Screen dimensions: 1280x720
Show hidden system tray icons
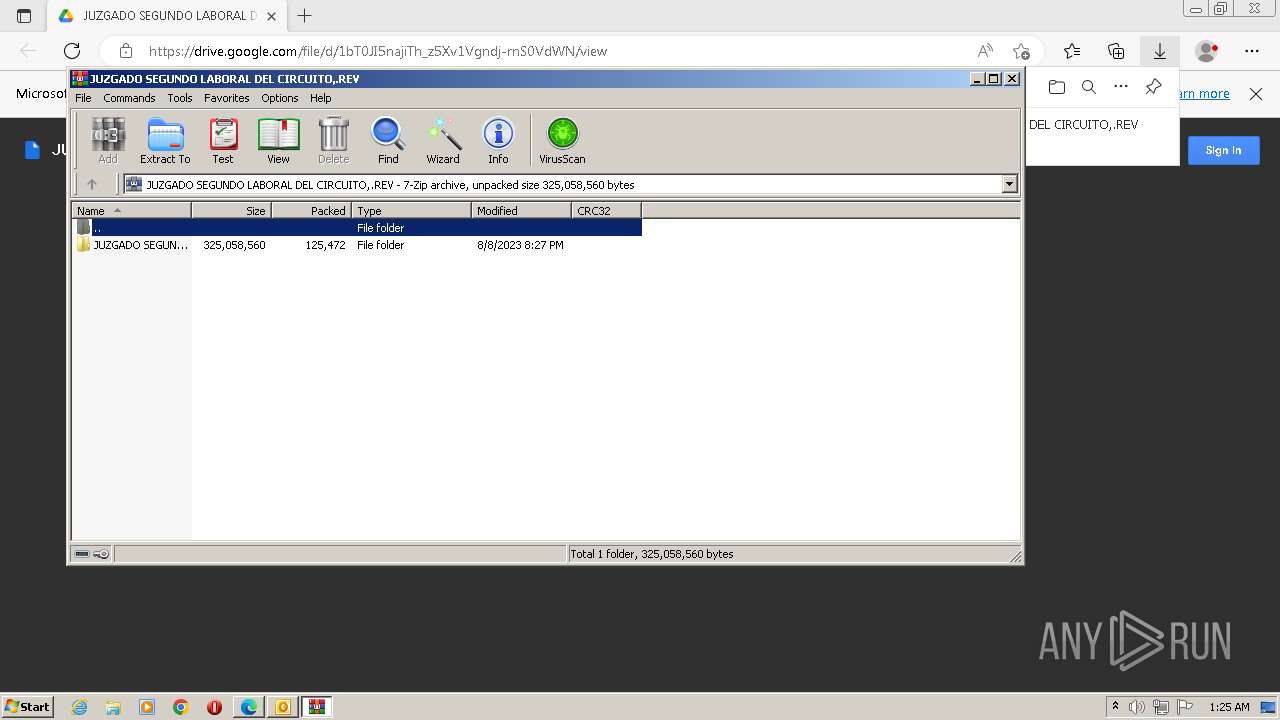coord(1115,707)
